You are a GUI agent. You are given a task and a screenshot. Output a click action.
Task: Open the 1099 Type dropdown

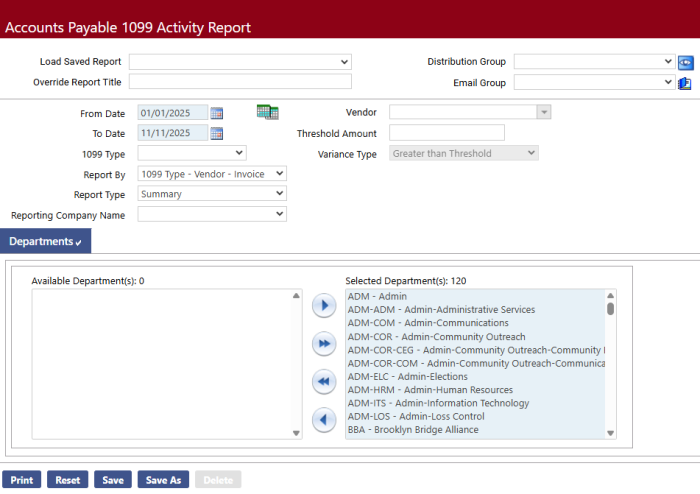coord(192,153)
